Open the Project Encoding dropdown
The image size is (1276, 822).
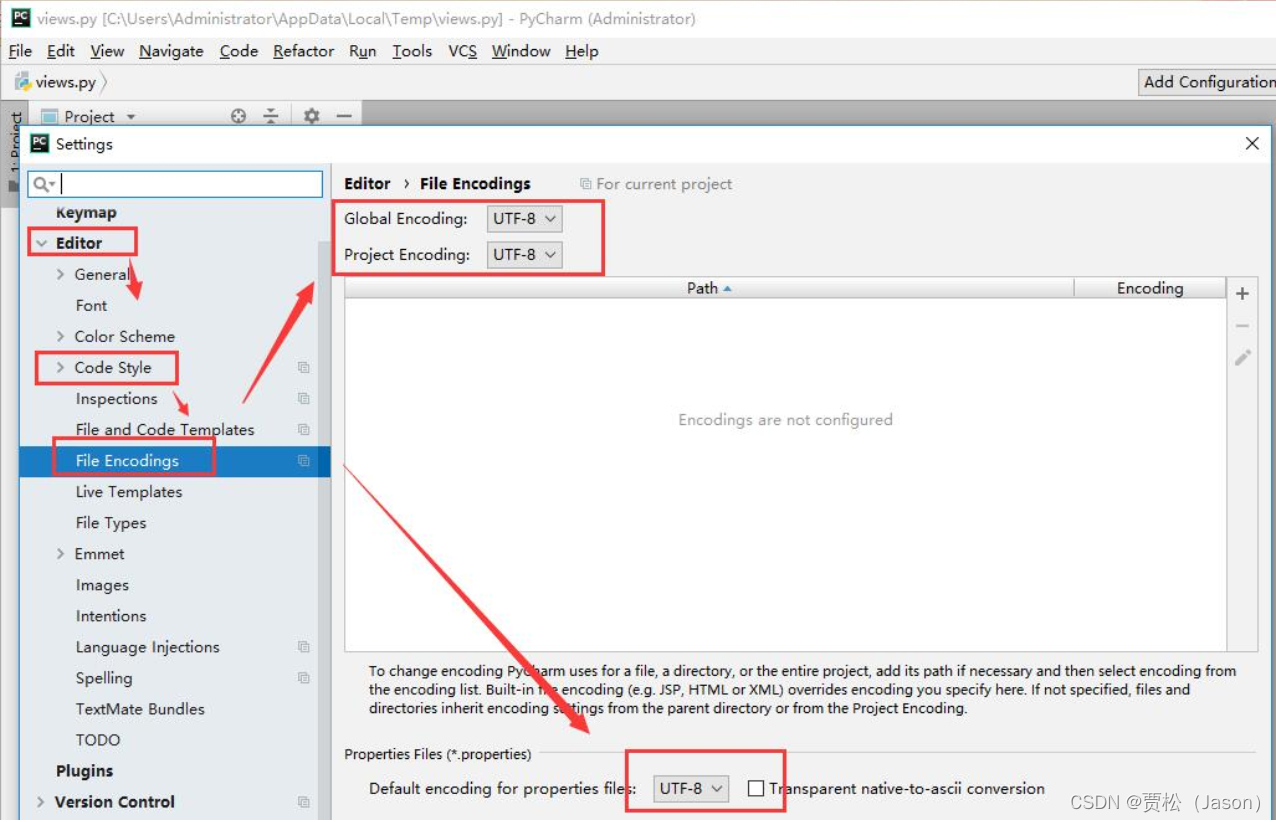[x=525, y=254]
